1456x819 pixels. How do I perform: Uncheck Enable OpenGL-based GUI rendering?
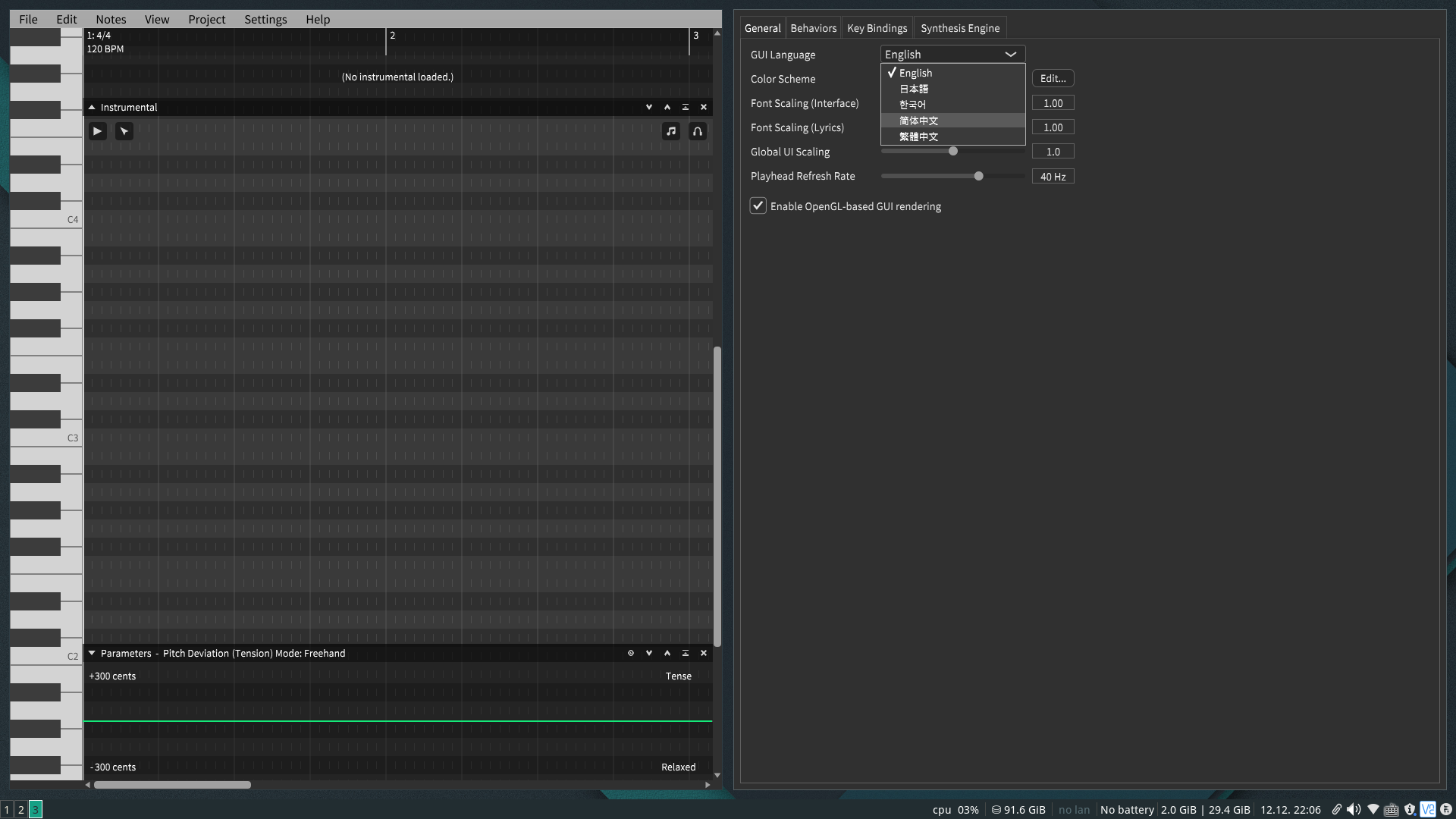758,206
